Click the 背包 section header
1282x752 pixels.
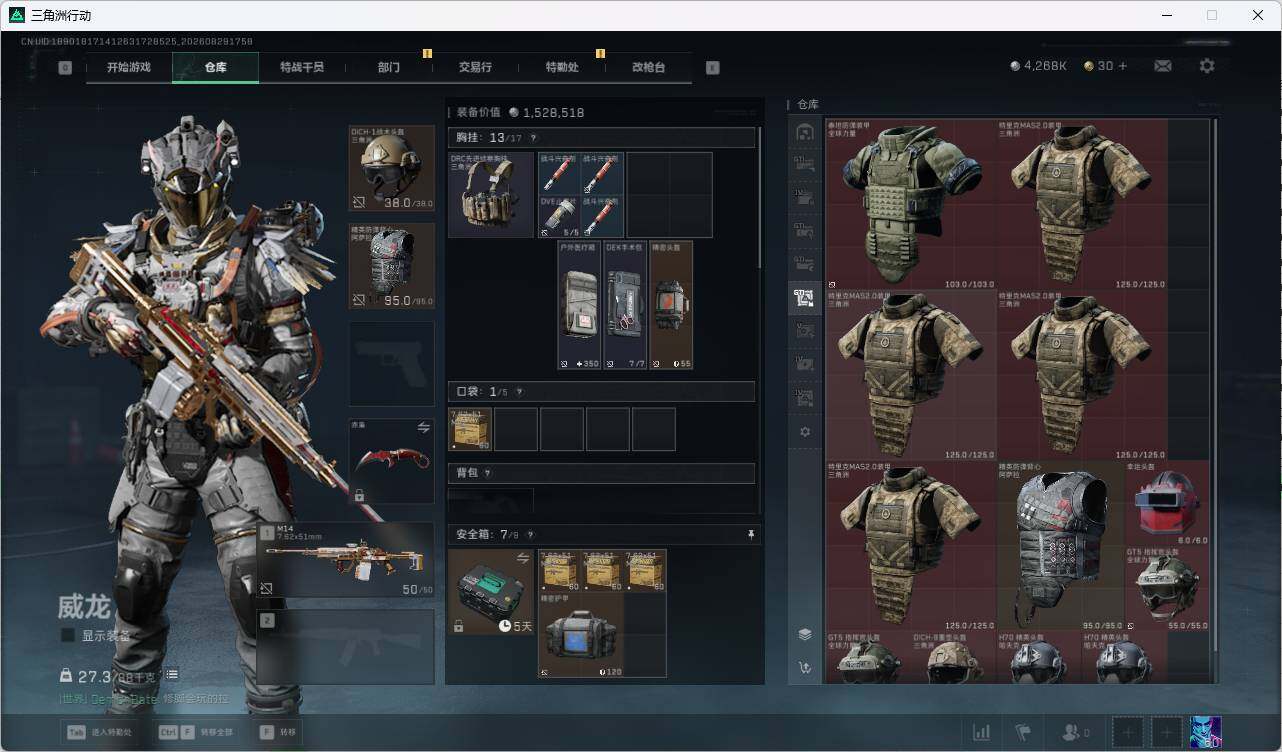[x=602, y=473]
